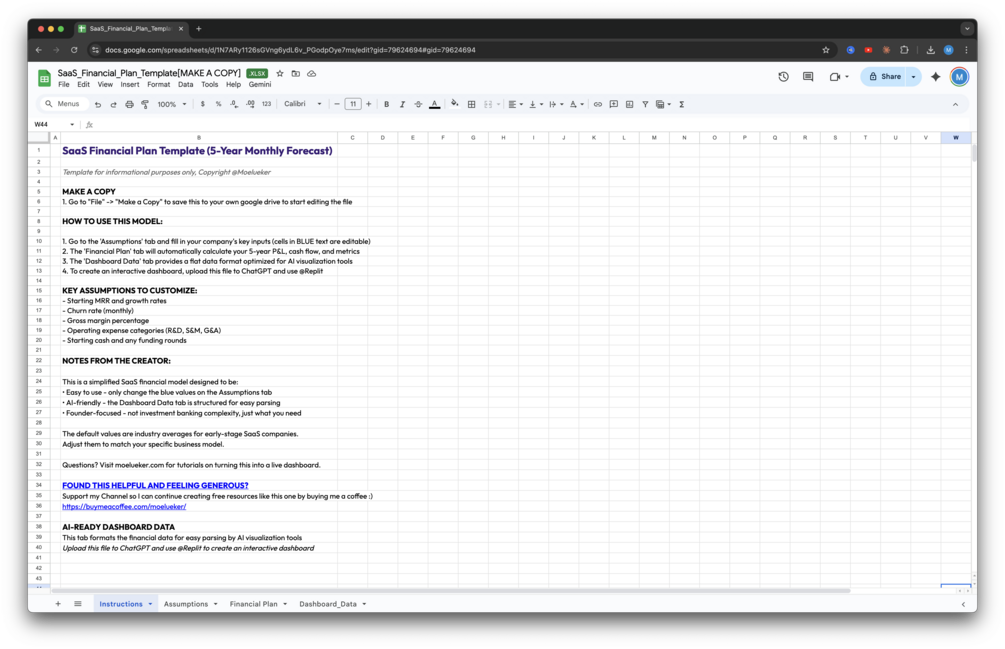This screenshot has width=1005, height=649.
Task: Create a filter
Action: point(645,104)
